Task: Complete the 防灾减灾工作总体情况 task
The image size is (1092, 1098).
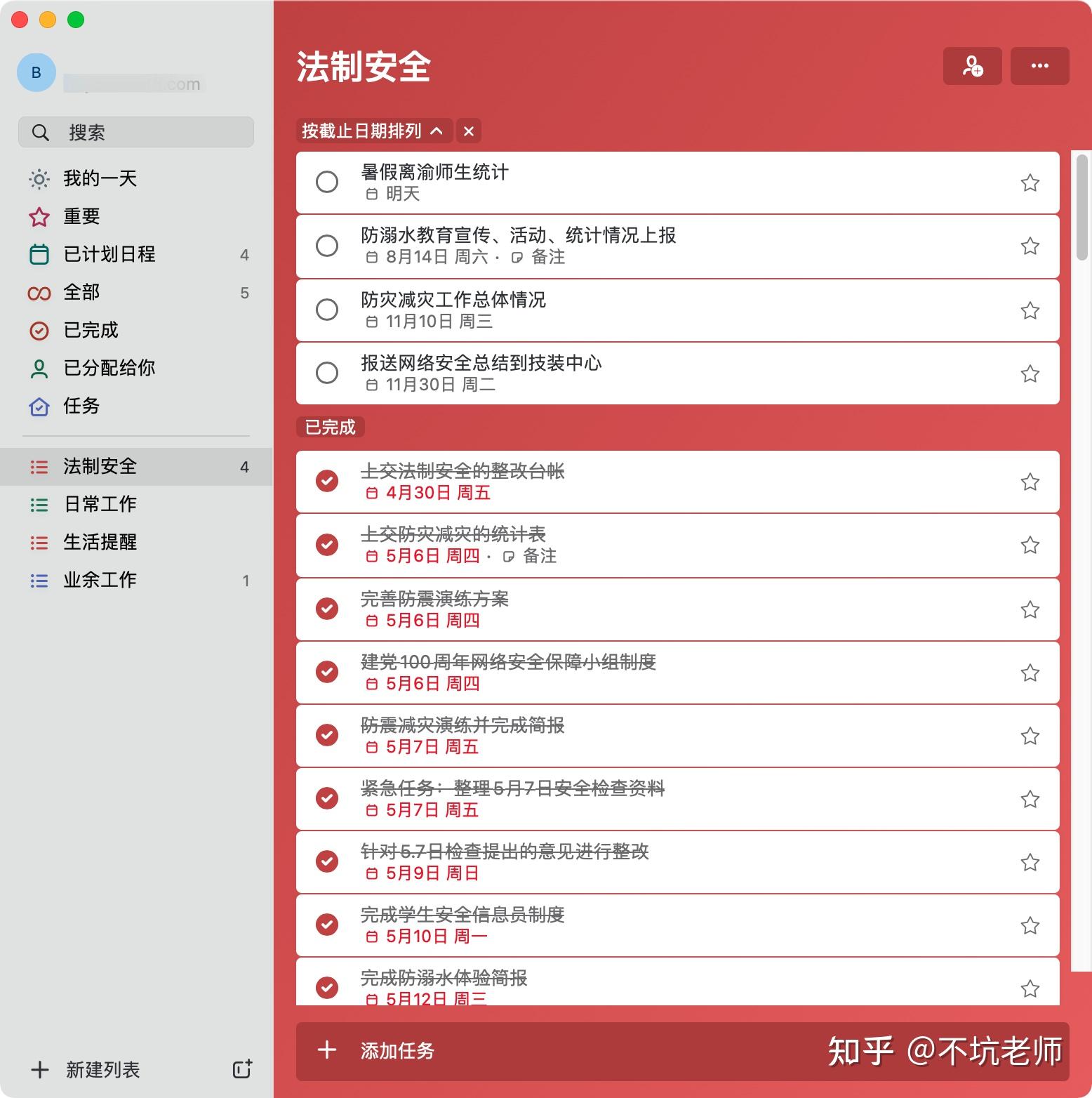Action: coord(327,310)
